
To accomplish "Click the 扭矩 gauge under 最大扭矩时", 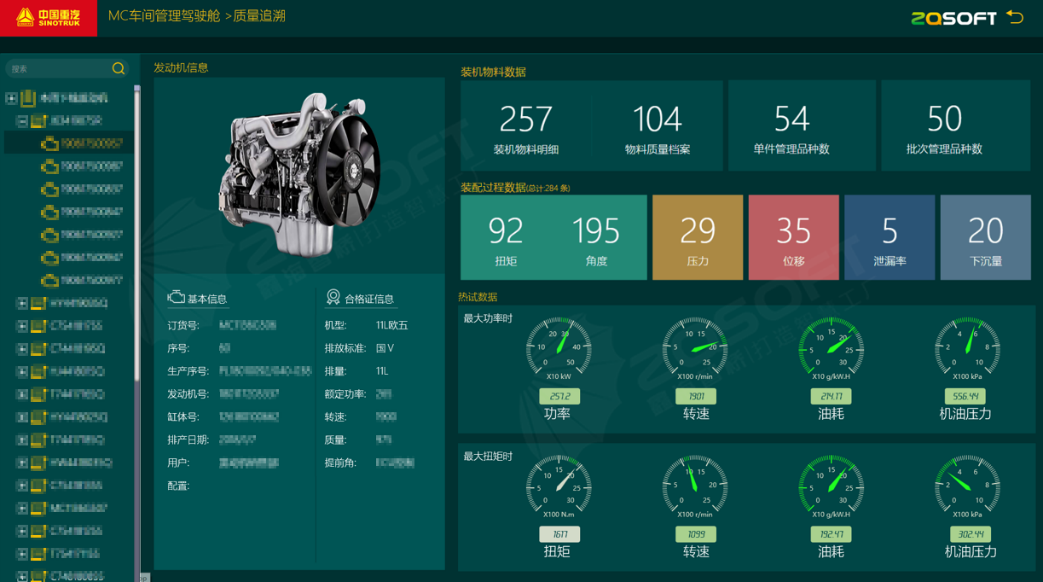I will tap(558, 489).
